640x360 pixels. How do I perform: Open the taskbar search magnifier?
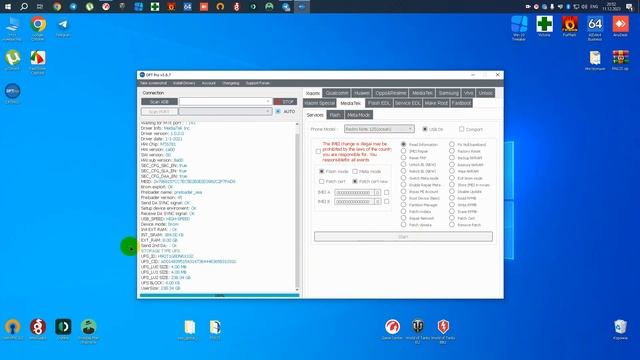coord(24,7)
